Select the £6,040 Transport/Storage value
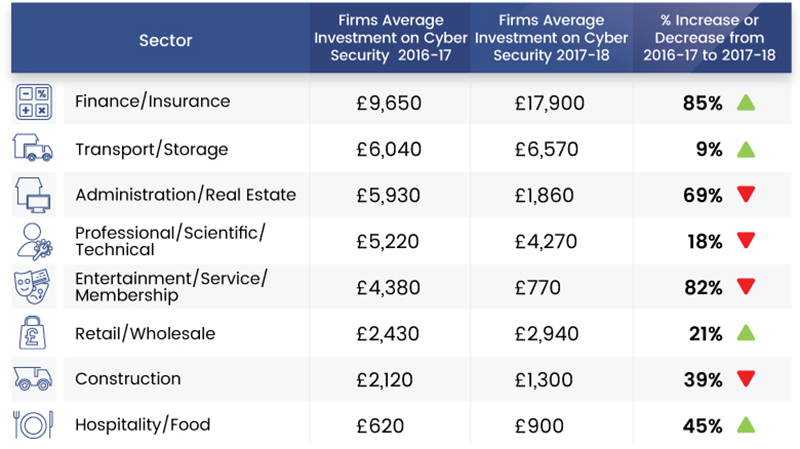Screen dimensions: 800x449 click(389, 149)
